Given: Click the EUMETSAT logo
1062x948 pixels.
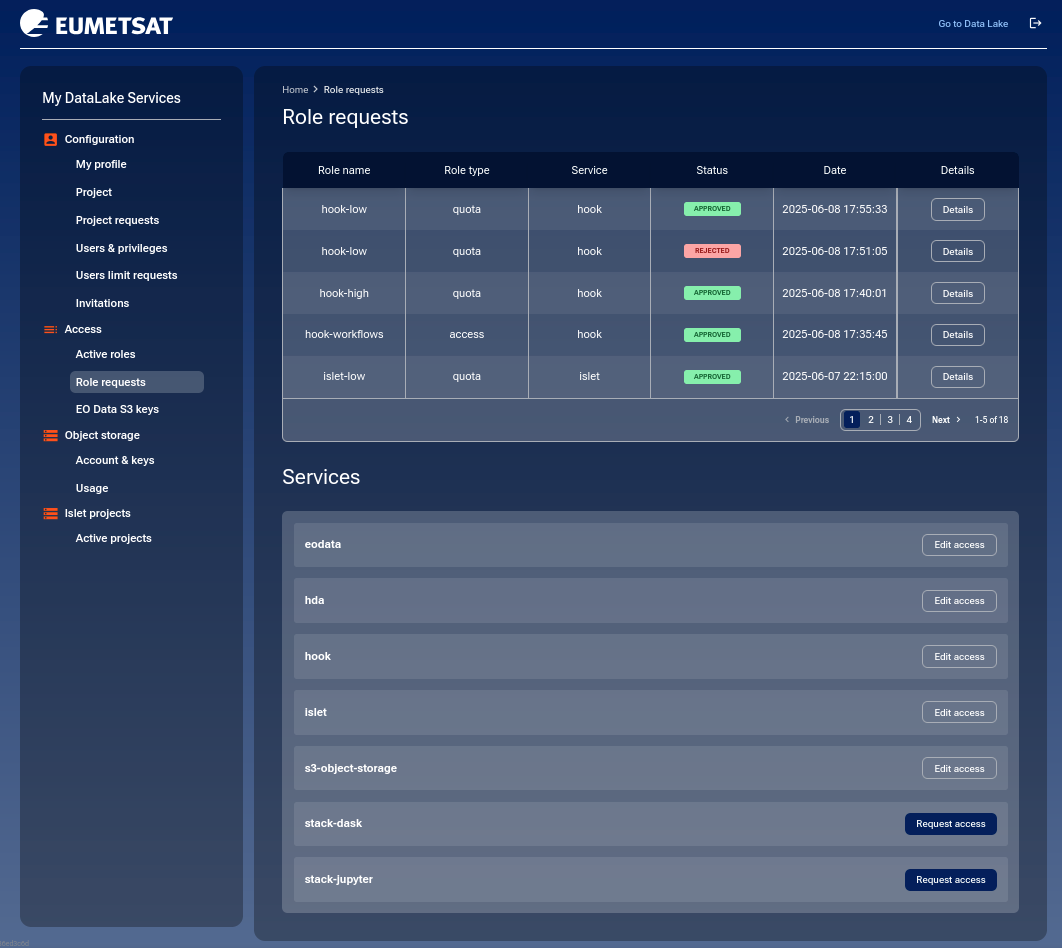Looking at the screenshot, I should pyautogui.click(x=96, y=24).
